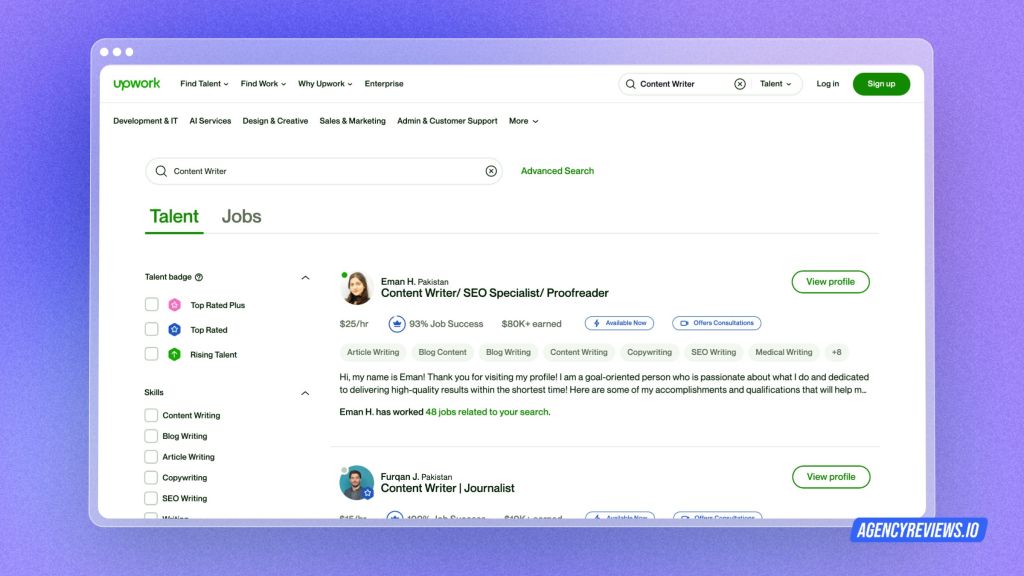The image size is (1024, 576).
Task: Click the Talent badge help question icon
Action: coord(199,277)
